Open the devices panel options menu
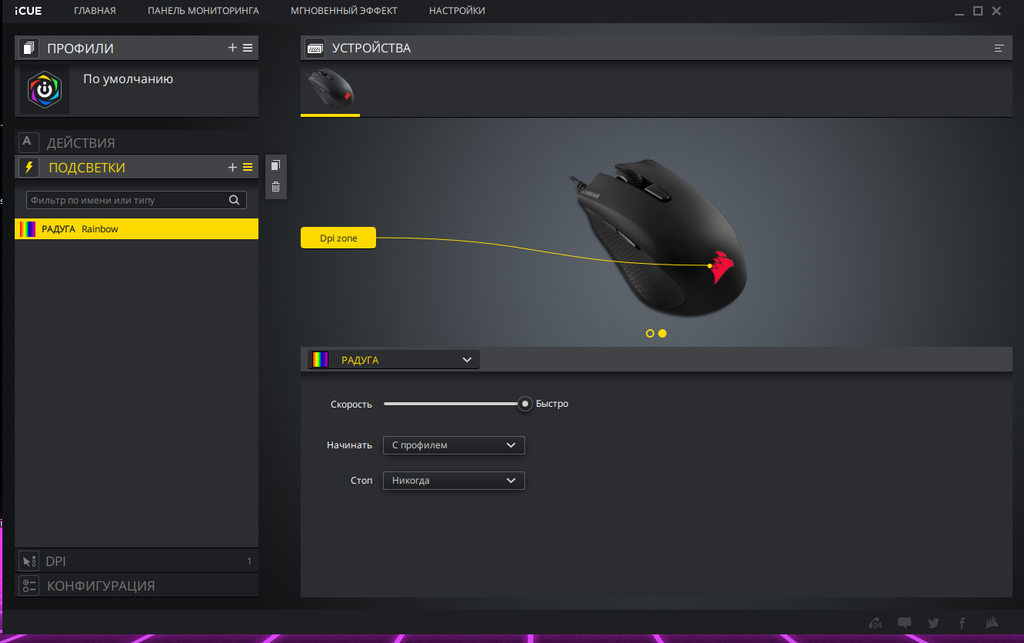The height and width of the screenshot is (643, 1024). click(999, 48)
